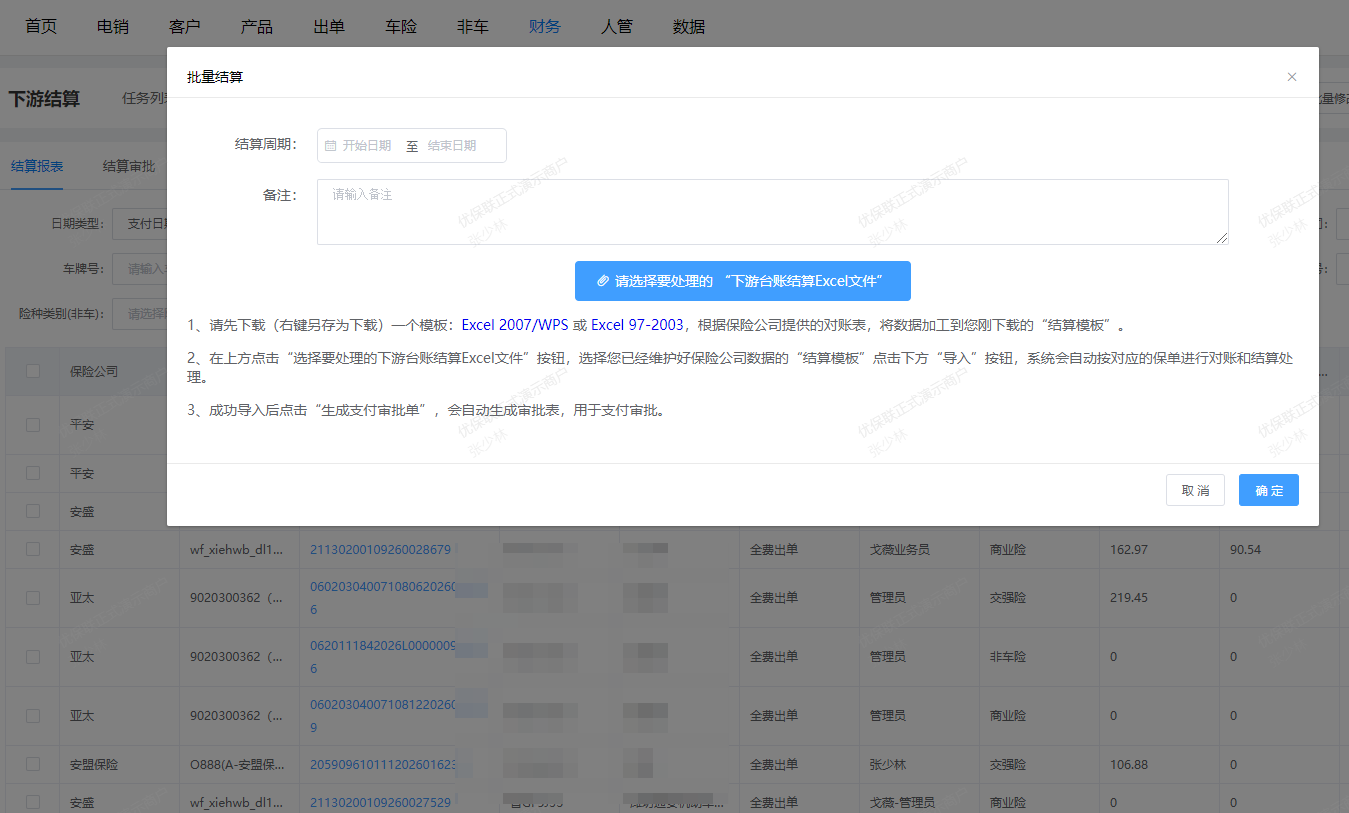Click the 219.45 amount cell
This screenshot has height=813, width=1349.
tap(1129, 597)
